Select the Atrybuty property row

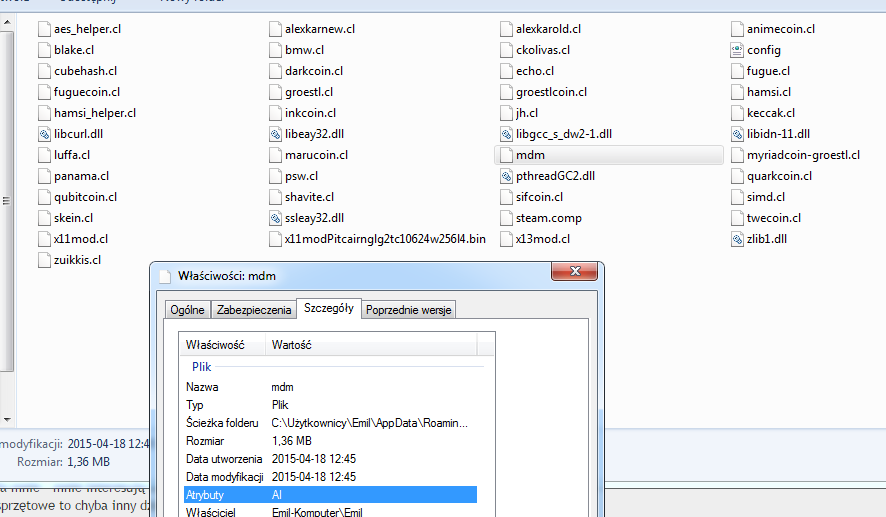tap(330, 495)
